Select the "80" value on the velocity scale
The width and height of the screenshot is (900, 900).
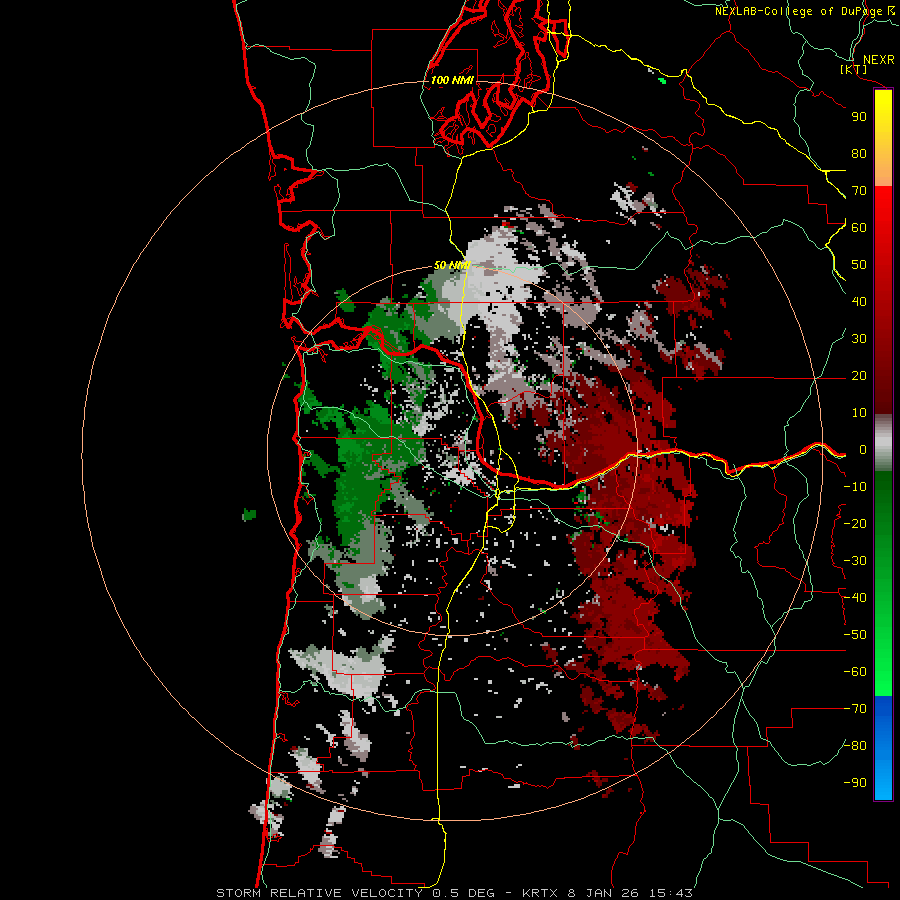coord(859,153)
